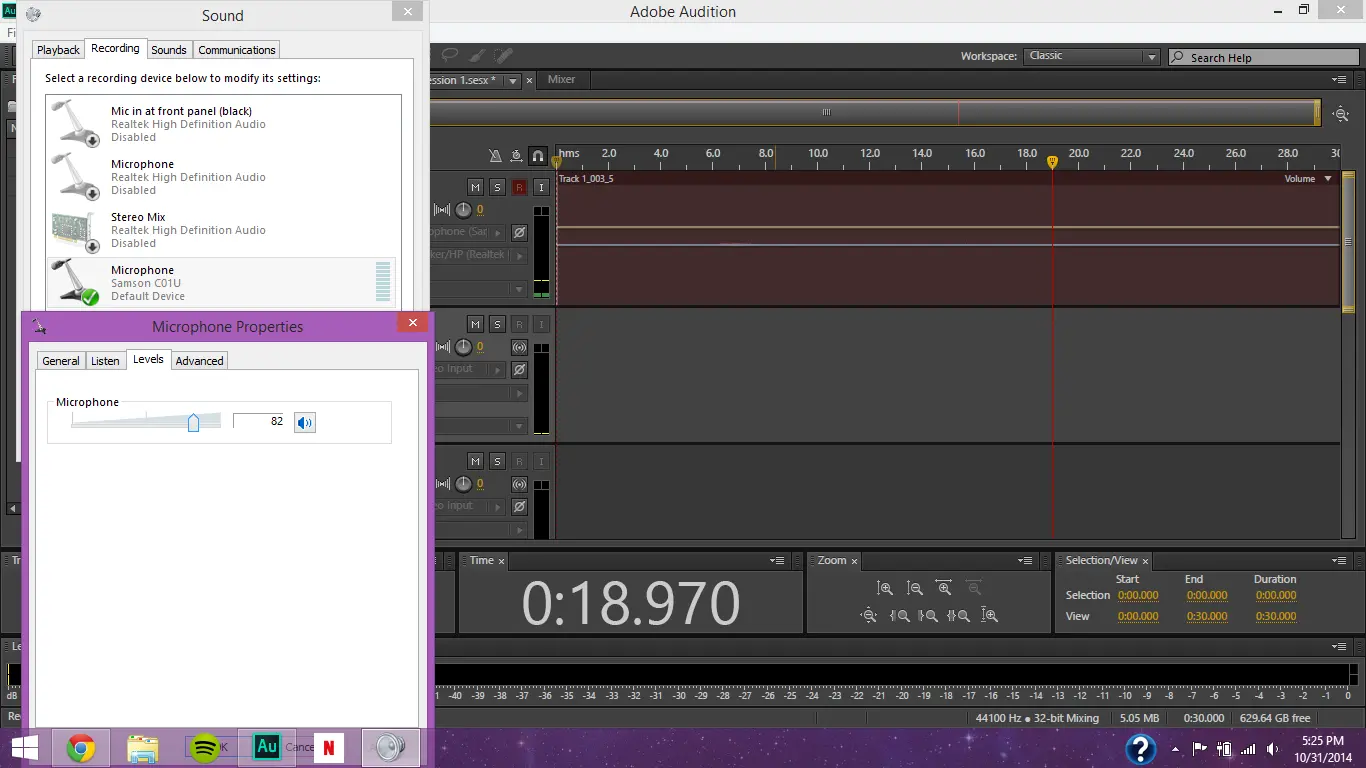The height and width of the screenshot is (768, 1366).
Task: Zoom in amplitude in the Zoom panel
Action: pos(884,589)
